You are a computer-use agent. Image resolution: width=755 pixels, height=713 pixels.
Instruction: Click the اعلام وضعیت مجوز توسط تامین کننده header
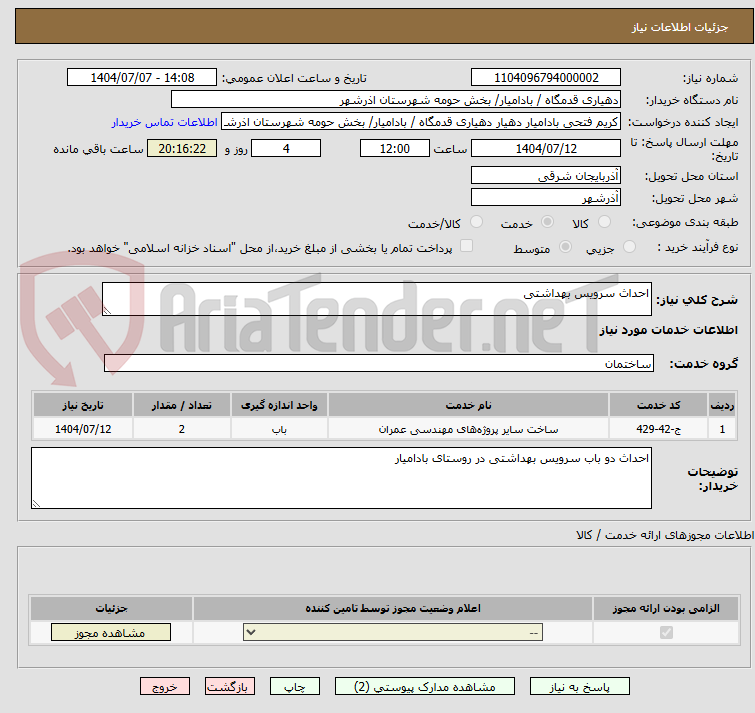tap(393, 608)
